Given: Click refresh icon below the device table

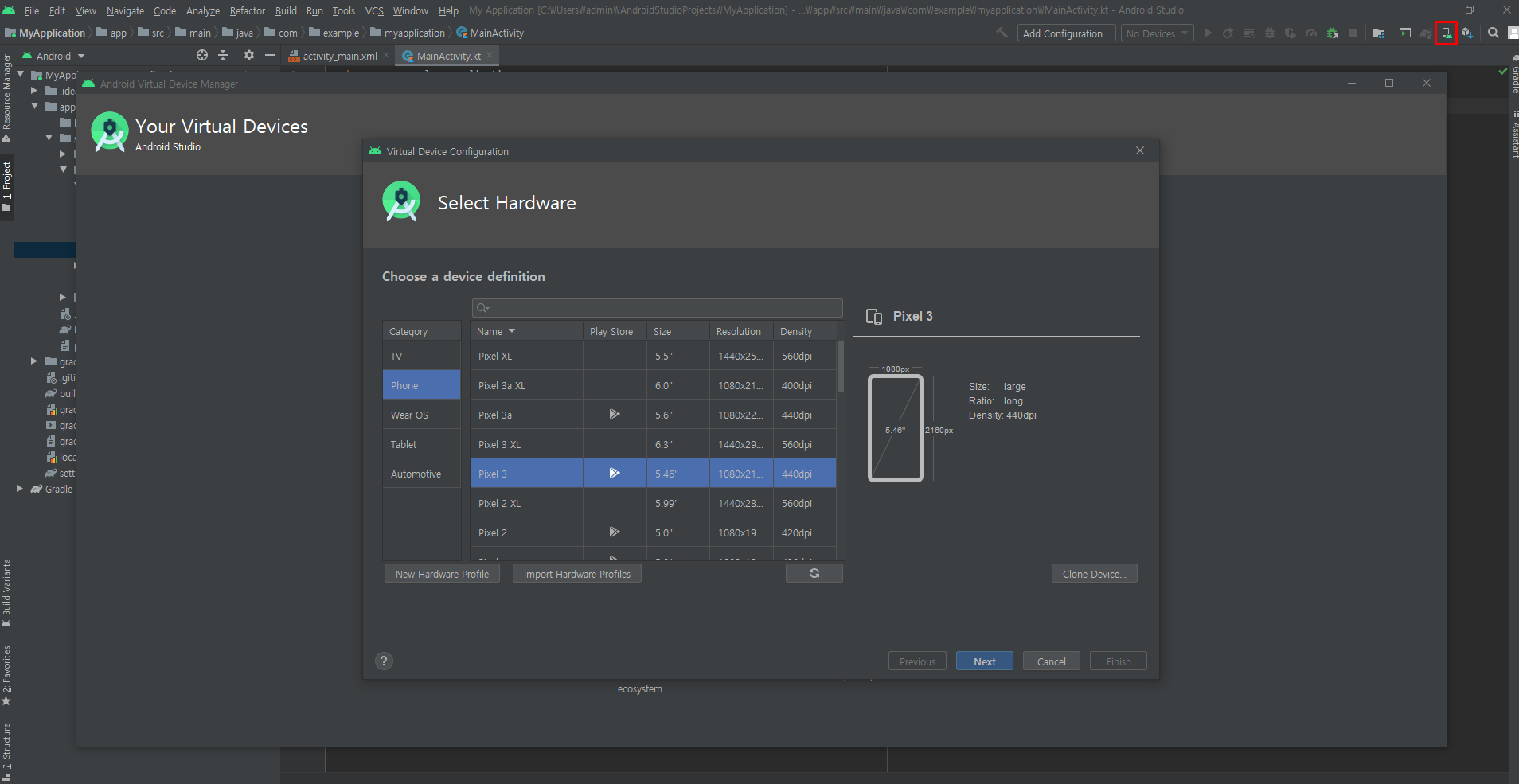Looking at the screenshot, I should [814, 573].
